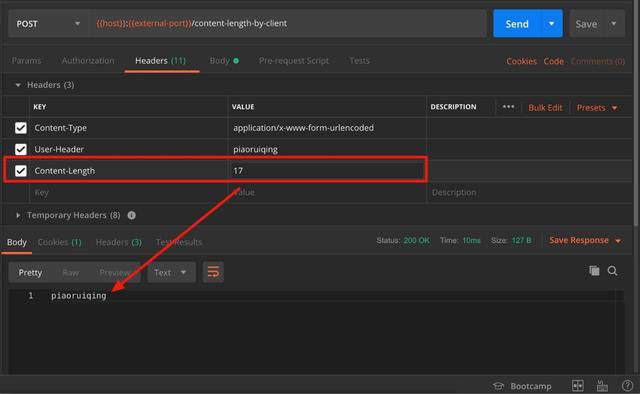640x394 pixels.
Task: Open the Send button dropdown arrow
Action: click(552, 24)
